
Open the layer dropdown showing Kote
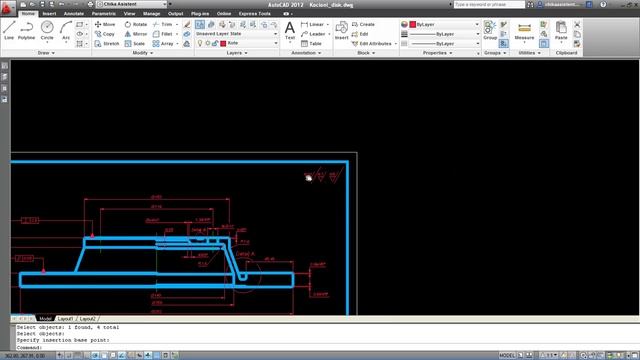[237, 43]
